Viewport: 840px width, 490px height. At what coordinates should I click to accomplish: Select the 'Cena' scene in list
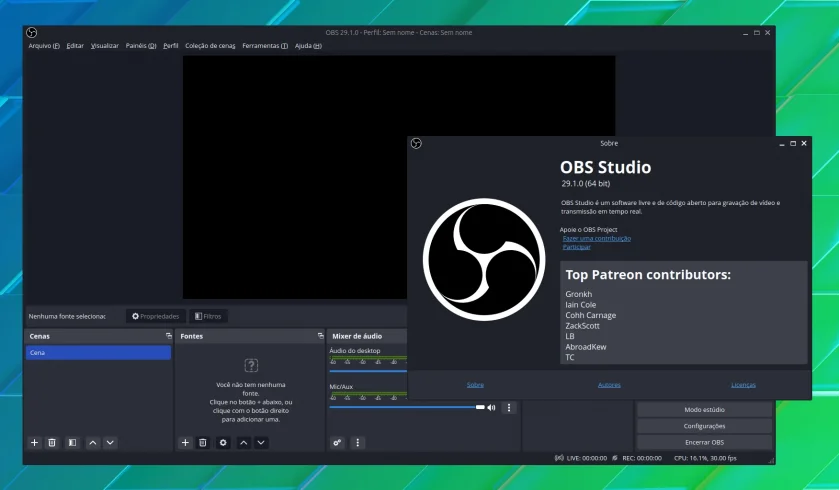[x=99, y=352]
